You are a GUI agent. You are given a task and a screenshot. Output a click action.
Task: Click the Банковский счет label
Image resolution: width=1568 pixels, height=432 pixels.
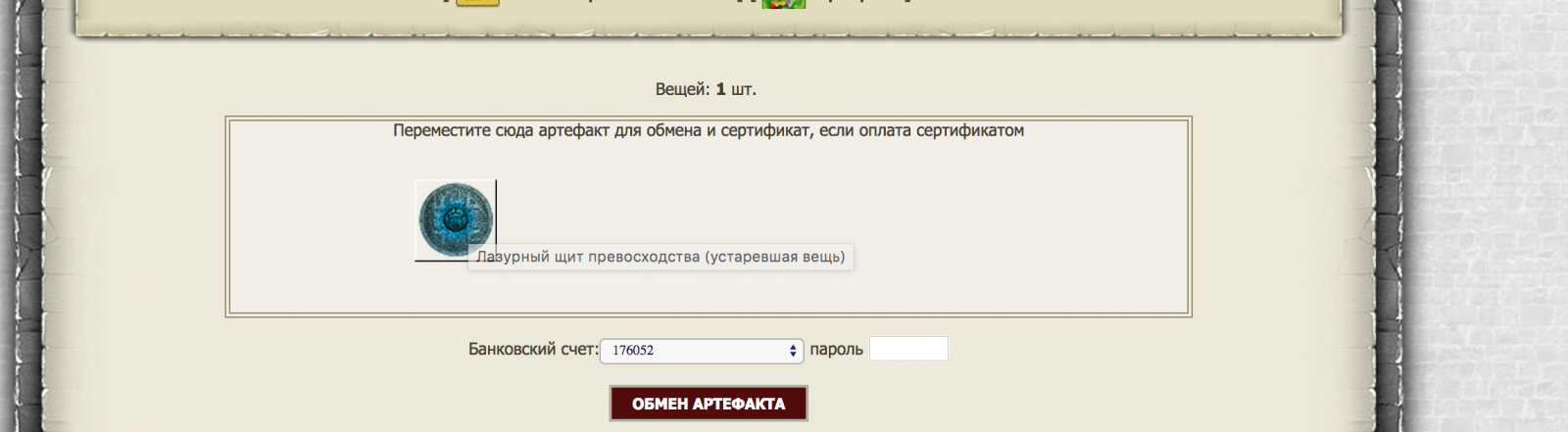pos(532,349)
